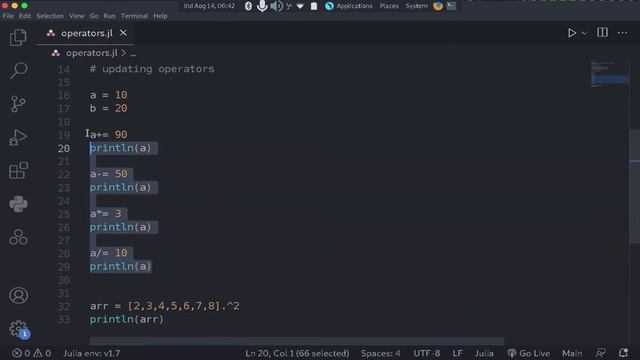Screen dimensions: 640x360
Task: Expand the breadcrumb ellipsis segment
Action: (x=133, y=53)
